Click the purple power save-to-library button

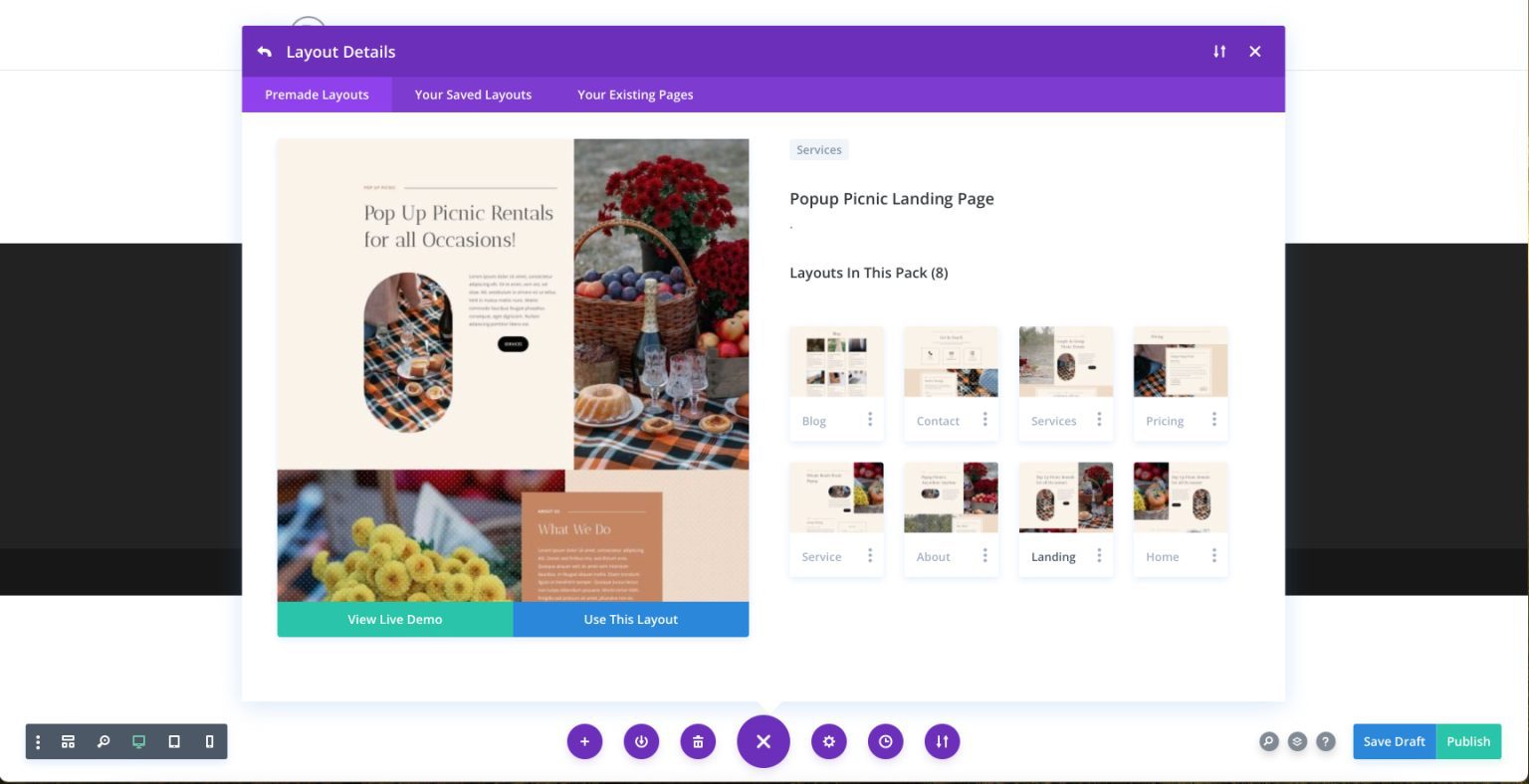[641, 741]
